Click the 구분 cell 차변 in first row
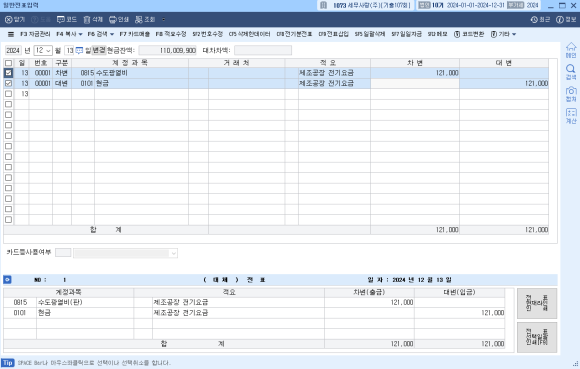The image size is (580, 369). (62, 73)
